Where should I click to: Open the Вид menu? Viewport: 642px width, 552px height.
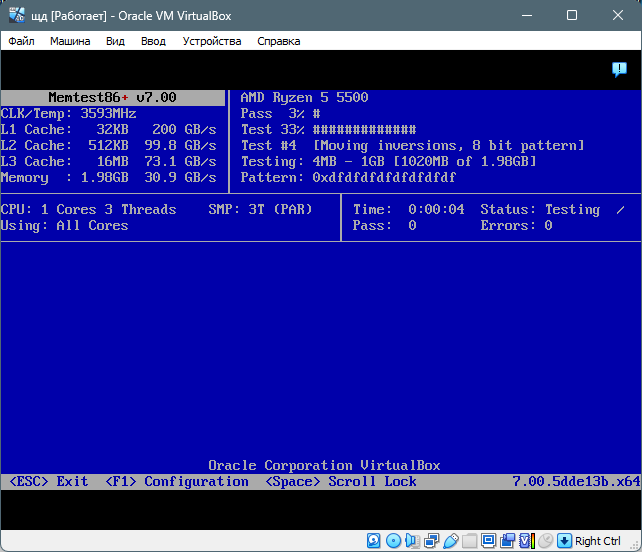[x=115, y=41]
